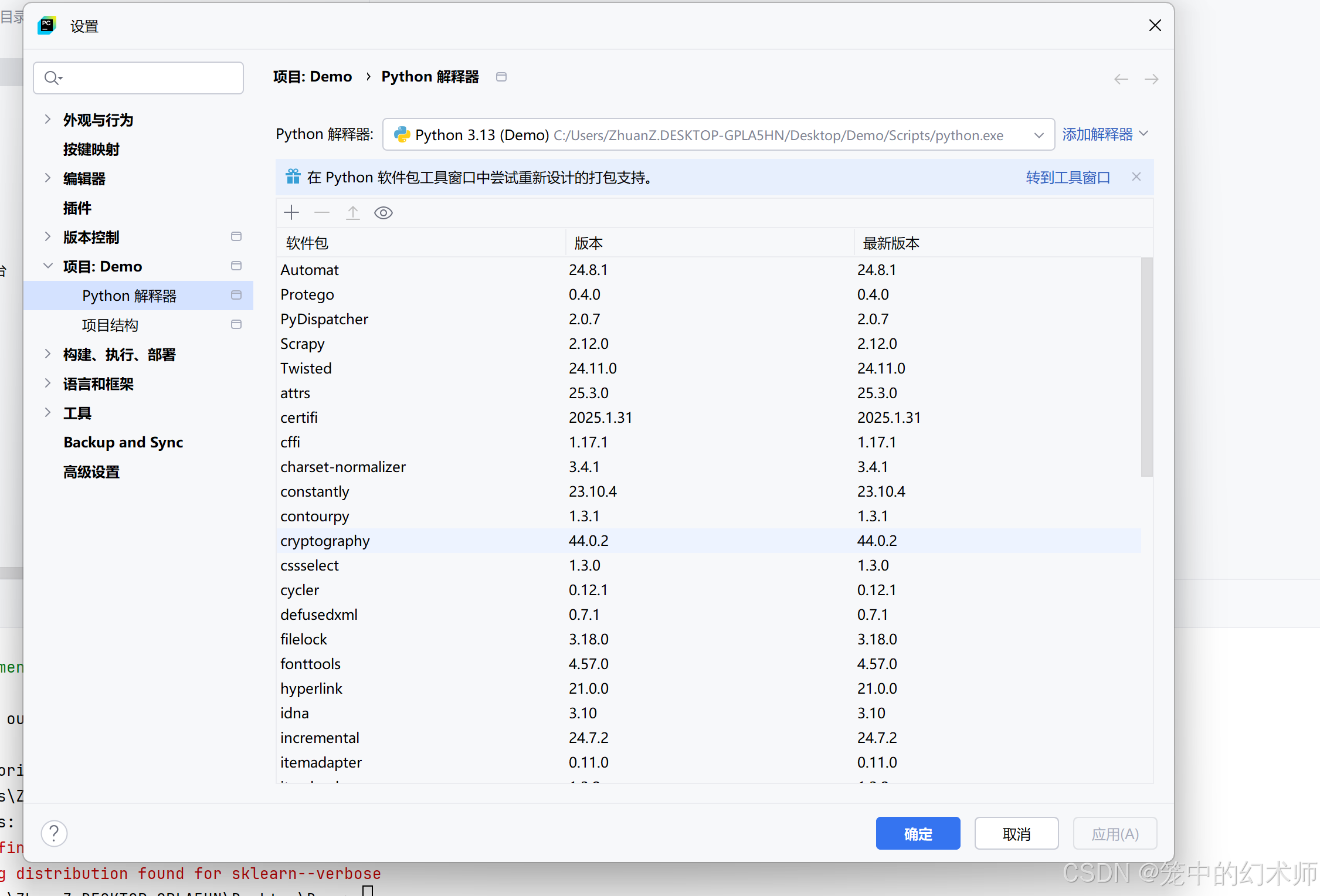Viewport: 1320px width, 896px height.
Task: Click the add package plus icon
Action: point(291,213)
